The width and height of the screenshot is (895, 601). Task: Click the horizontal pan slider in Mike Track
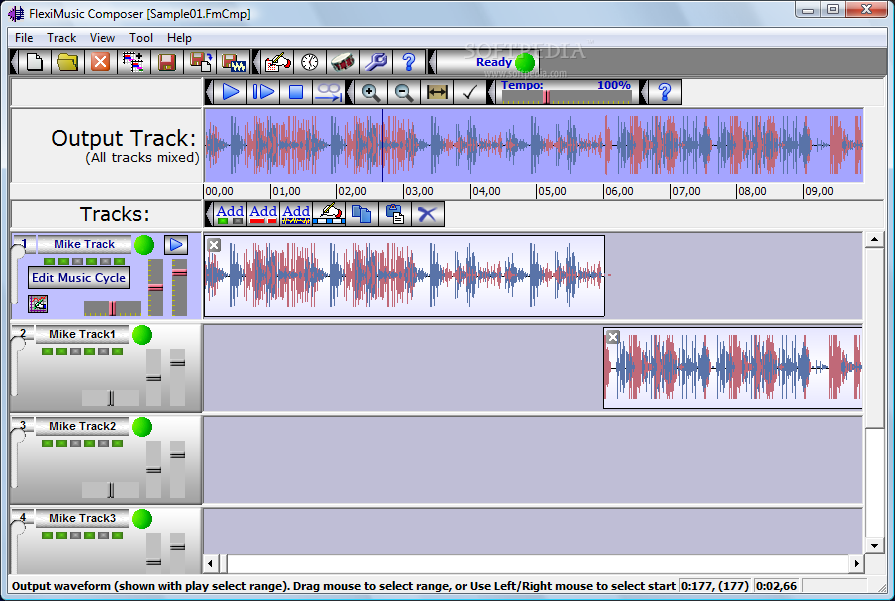(112, 308)
